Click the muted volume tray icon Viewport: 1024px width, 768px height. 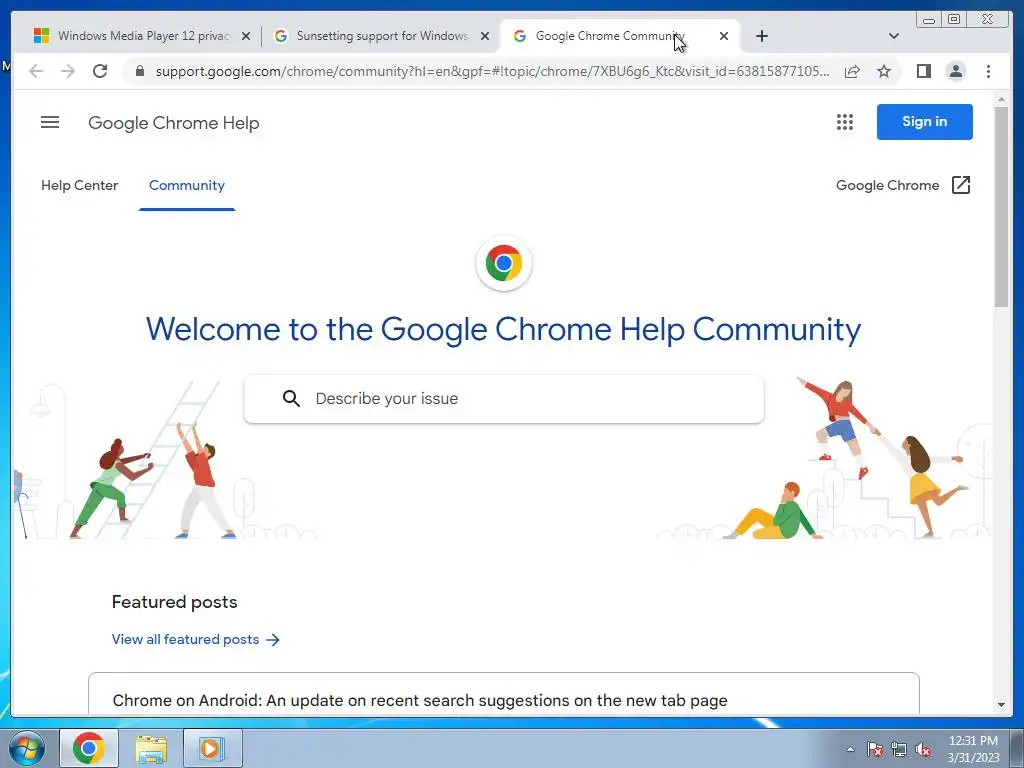[923, 749]
